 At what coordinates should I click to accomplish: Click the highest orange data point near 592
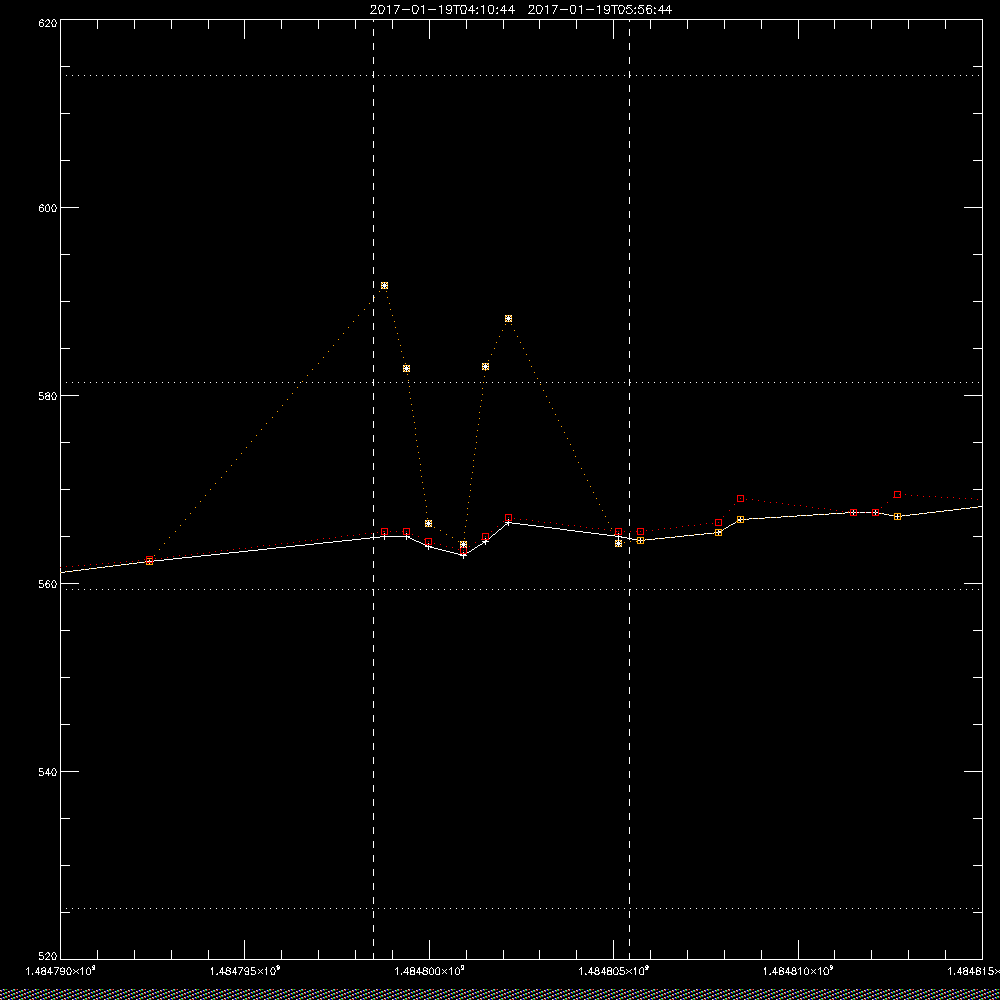[385, 286]
